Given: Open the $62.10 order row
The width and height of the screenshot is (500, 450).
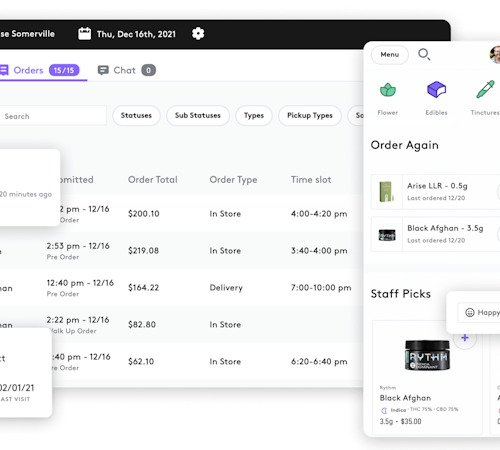Looking at the screenshot, I should coord(207,361).
